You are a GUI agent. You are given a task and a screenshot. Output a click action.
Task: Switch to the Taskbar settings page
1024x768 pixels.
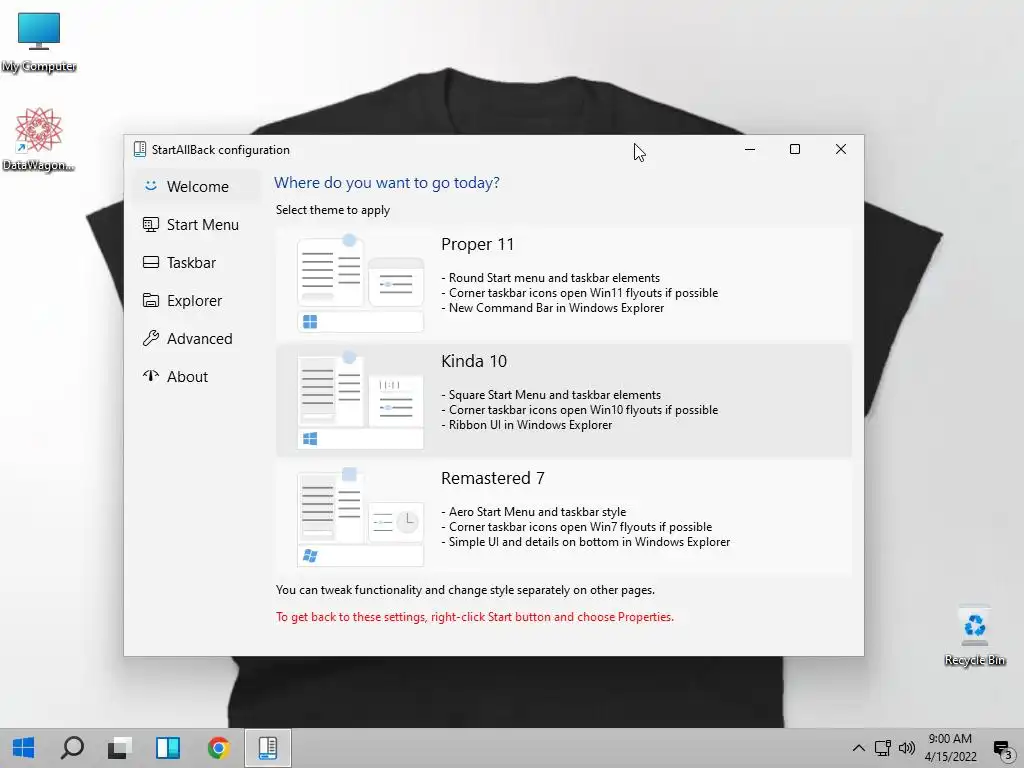point(197,263)
